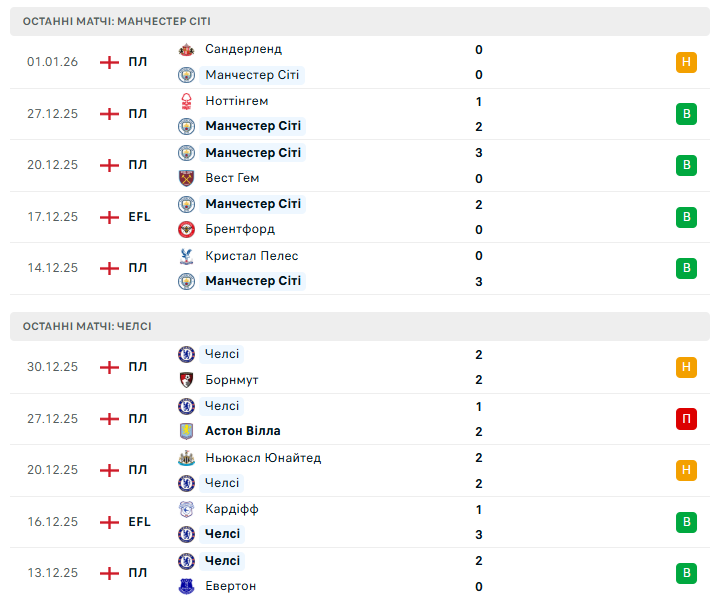Click the West Ham crest icon
The height and width of the screenshot is (604, 719).
click(x=186, y=178)
